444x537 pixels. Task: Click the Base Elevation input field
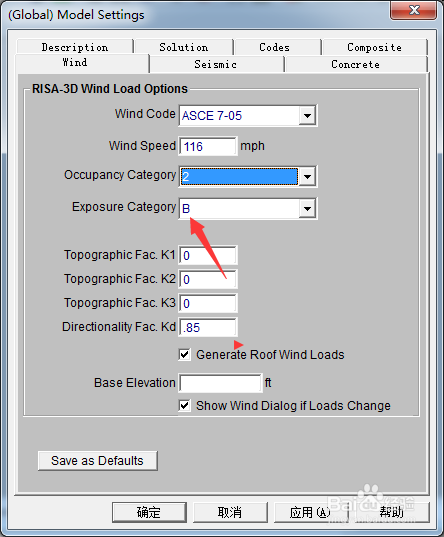(x=220, y=383)
